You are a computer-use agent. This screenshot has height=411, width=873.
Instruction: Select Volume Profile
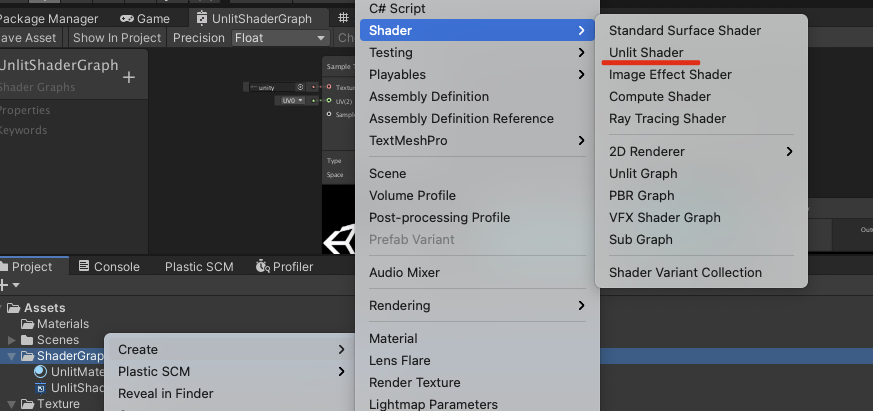click(412, 195)
